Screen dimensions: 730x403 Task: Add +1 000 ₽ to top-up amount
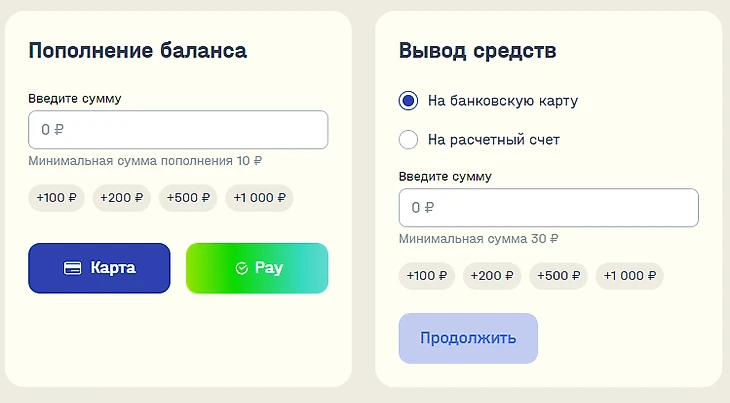pos(259,198)
